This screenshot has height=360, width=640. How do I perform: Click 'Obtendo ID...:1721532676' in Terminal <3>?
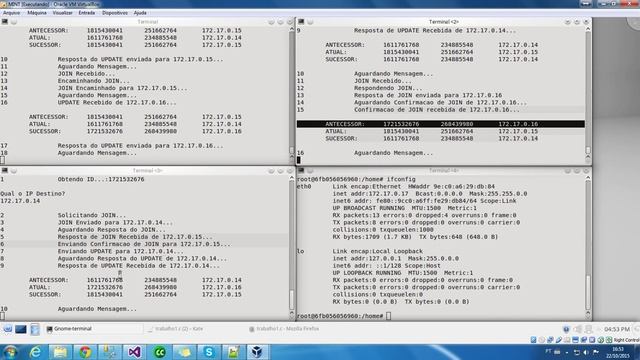point(101,179)
